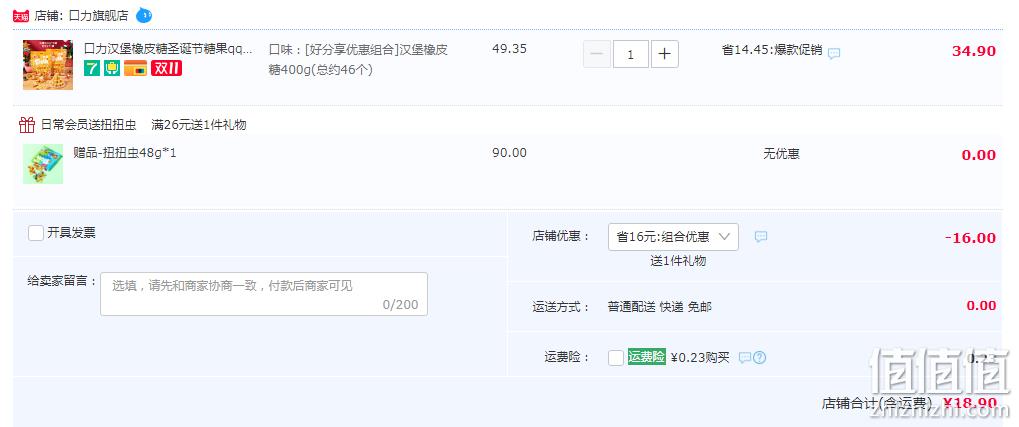Open the 运费险 help question mark
Viewport: 1019px width, 427px height.
[759, 357]
